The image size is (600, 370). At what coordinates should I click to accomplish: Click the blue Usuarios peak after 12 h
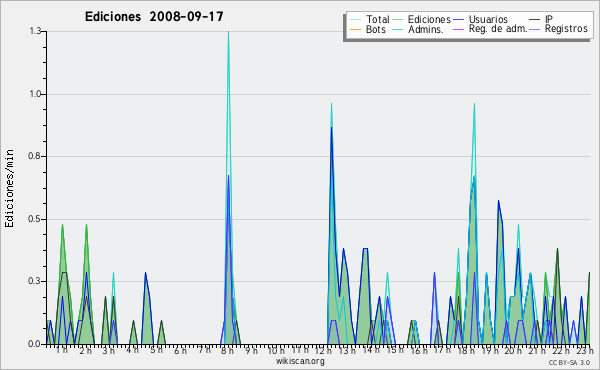point(331,128)
